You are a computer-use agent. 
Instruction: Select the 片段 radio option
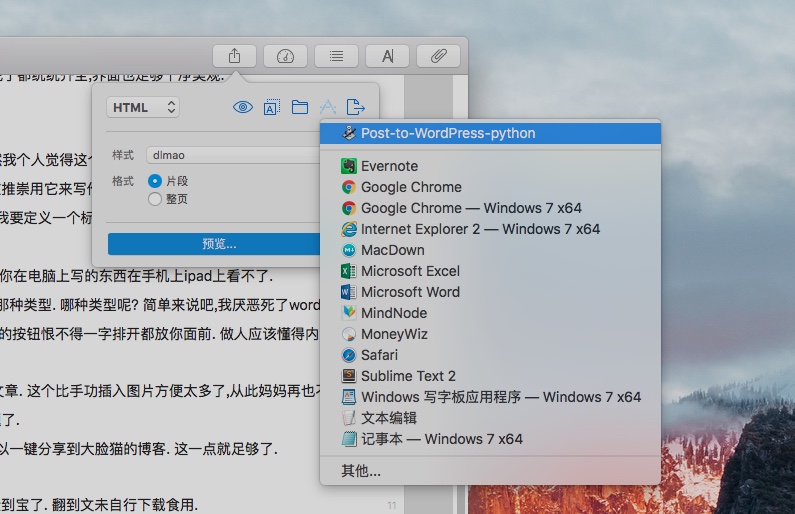click(x=155, y=181)
